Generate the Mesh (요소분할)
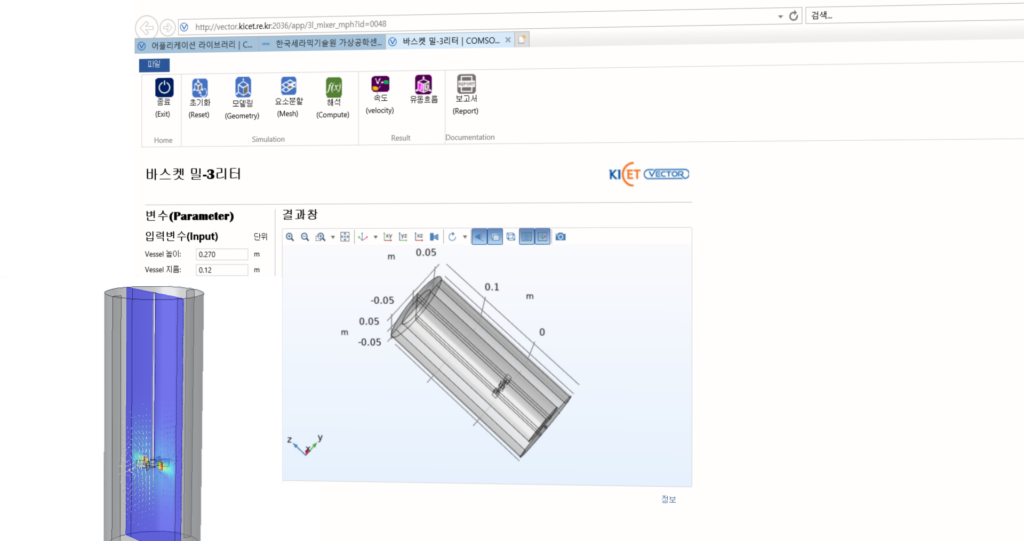The height and width of the screenshot is (541, 1024). pyautogui.click(x=288, y=88)
